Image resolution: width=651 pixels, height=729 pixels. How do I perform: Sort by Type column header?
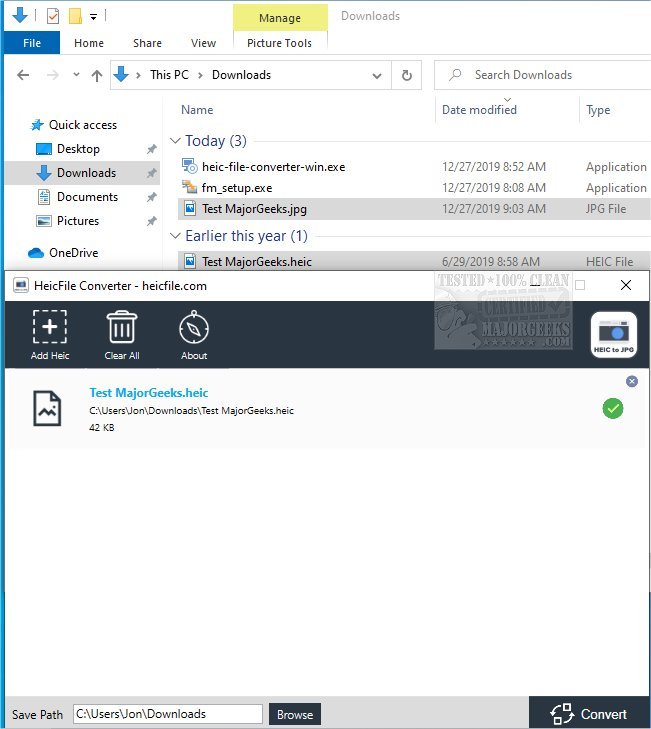(598, 110)
